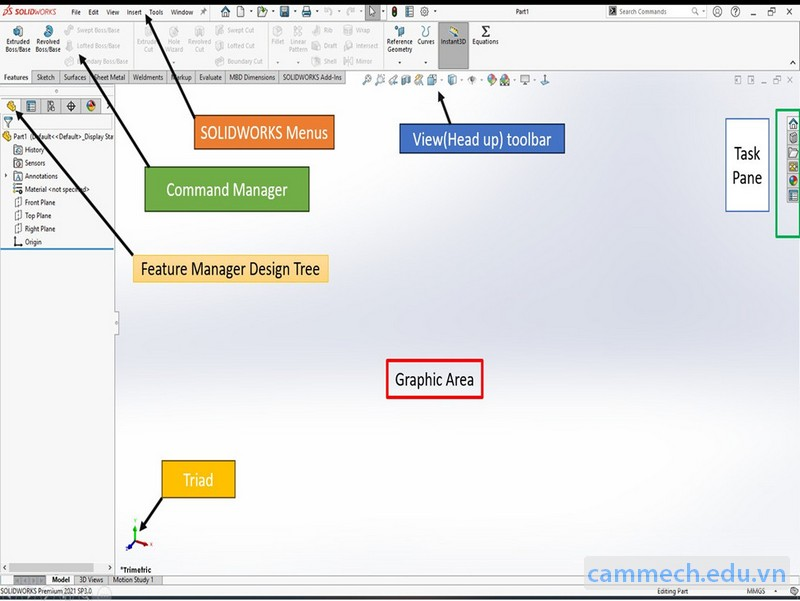Screen dimensions: 800x601
Task: Click Previous View icon
Action: (393, 80)
